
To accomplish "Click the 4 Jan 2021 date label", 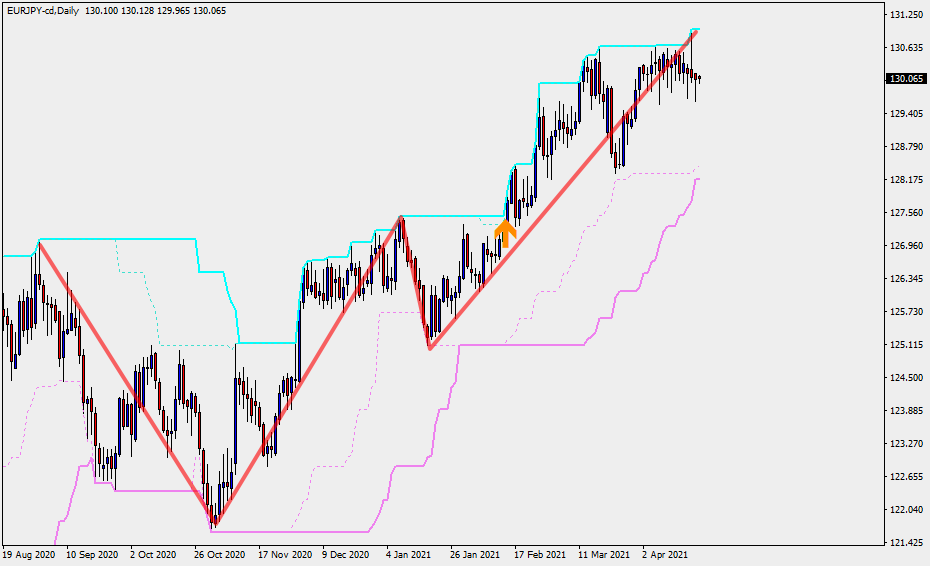I will point(410,554).
